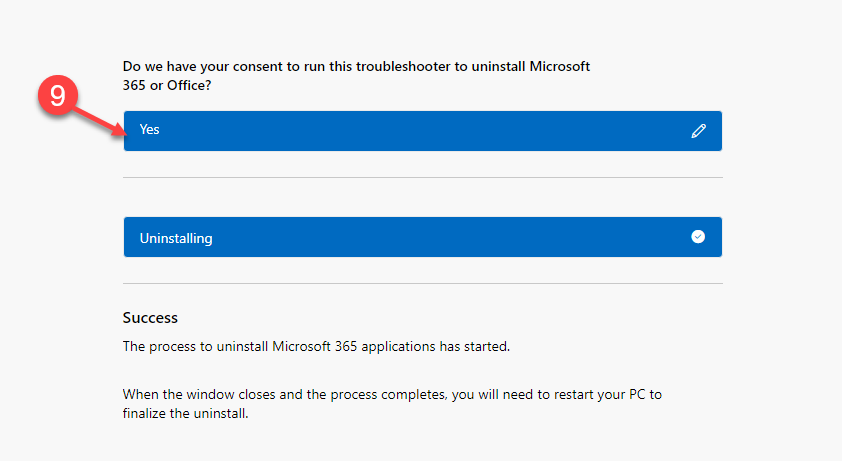Click the divider line below Yes bar
The height and width of the screenshot is (461, 842).
pyautogui.click(x=422, y=178)
